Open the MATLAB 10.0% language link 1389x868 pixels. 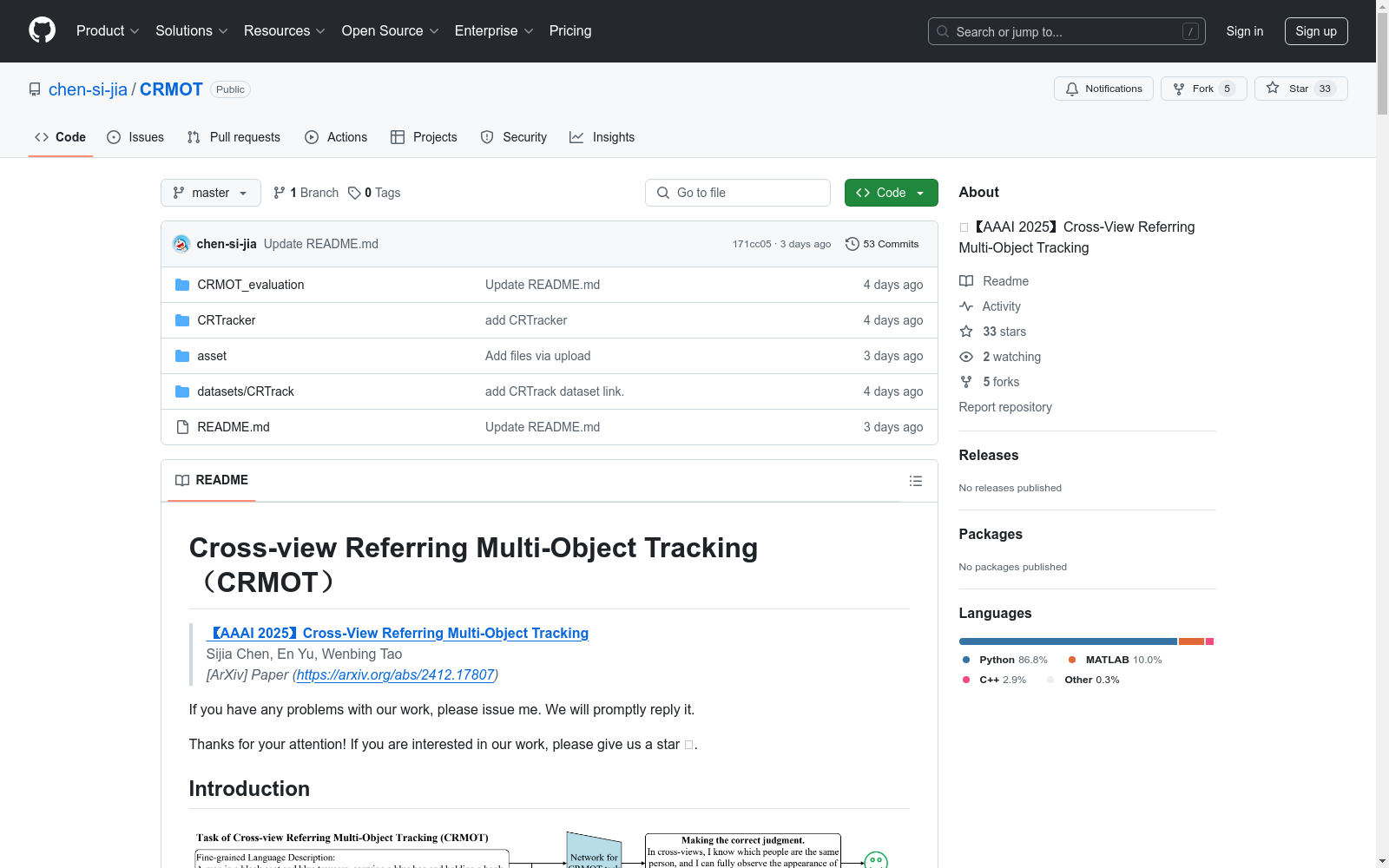coord(1116,660)
